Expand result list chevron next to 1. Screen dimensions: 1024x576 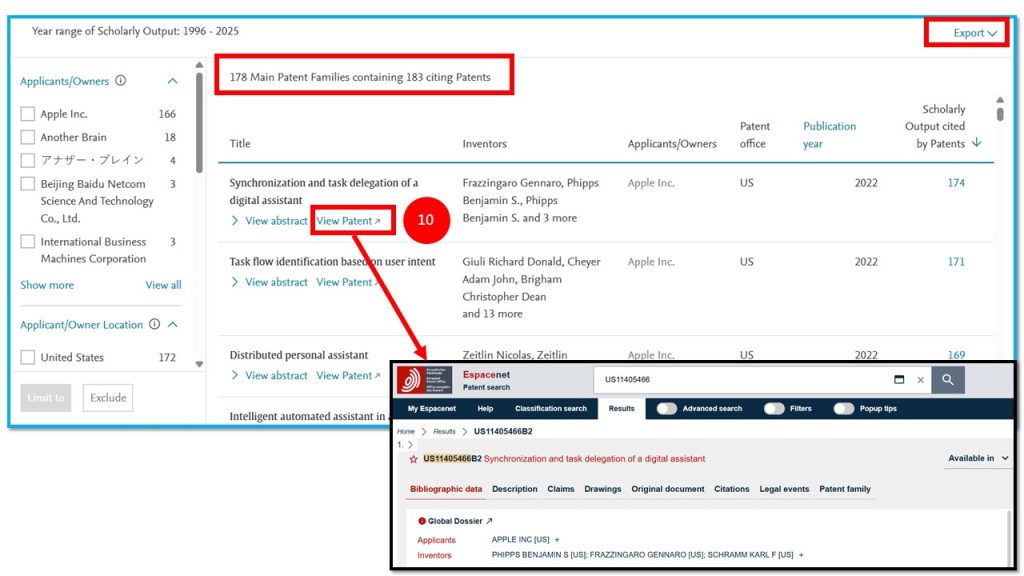pos(410,445)
